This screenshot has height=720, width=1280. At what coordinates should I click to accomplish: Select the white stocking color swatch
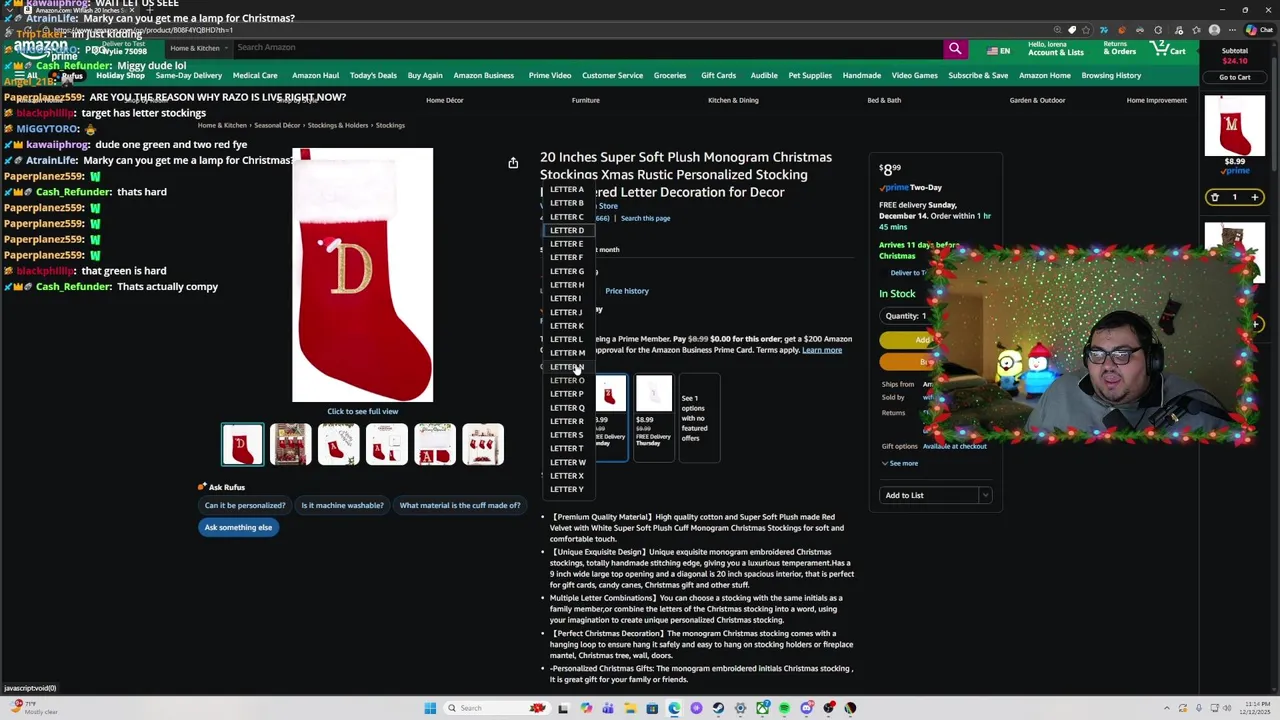click(653, 417)
